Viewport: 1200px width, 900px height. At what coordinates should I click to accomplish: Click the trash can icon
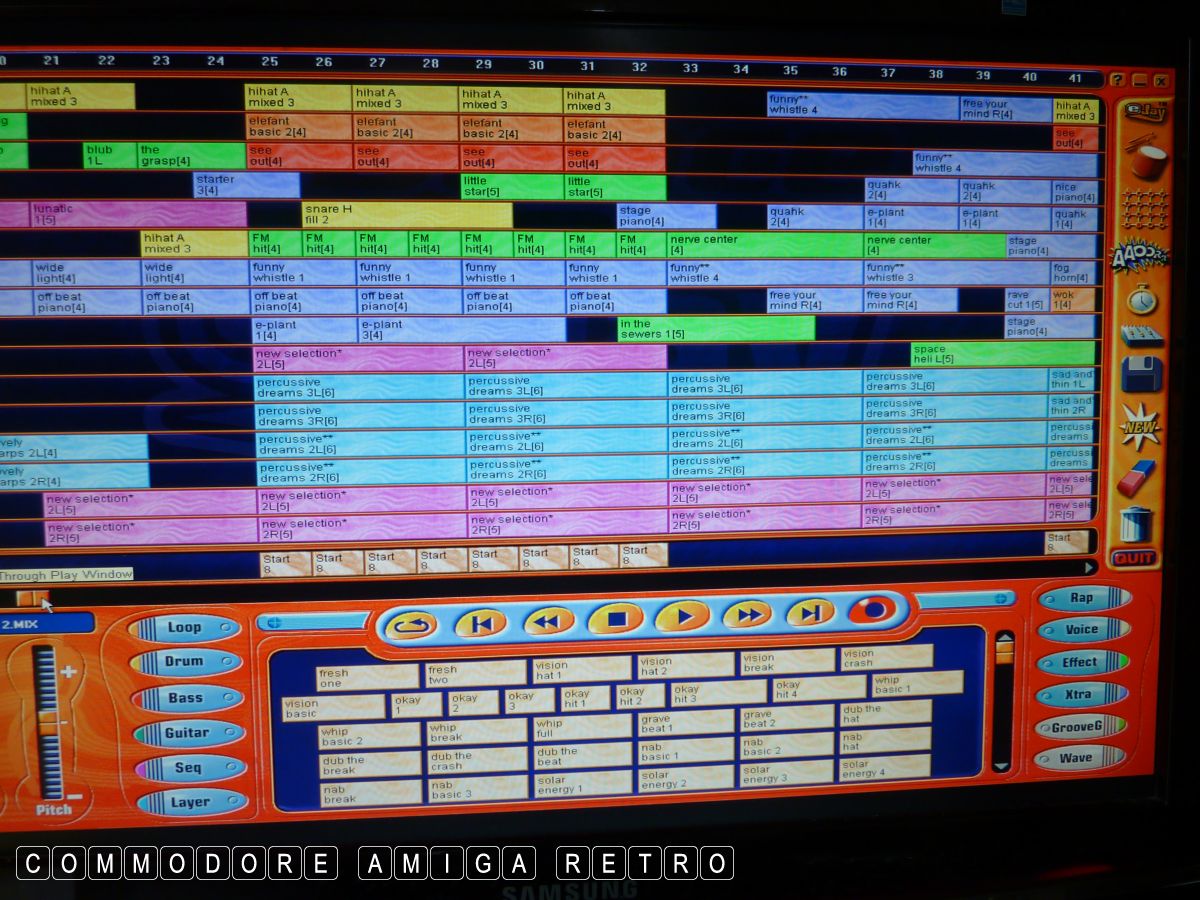tap(1136, 523)
